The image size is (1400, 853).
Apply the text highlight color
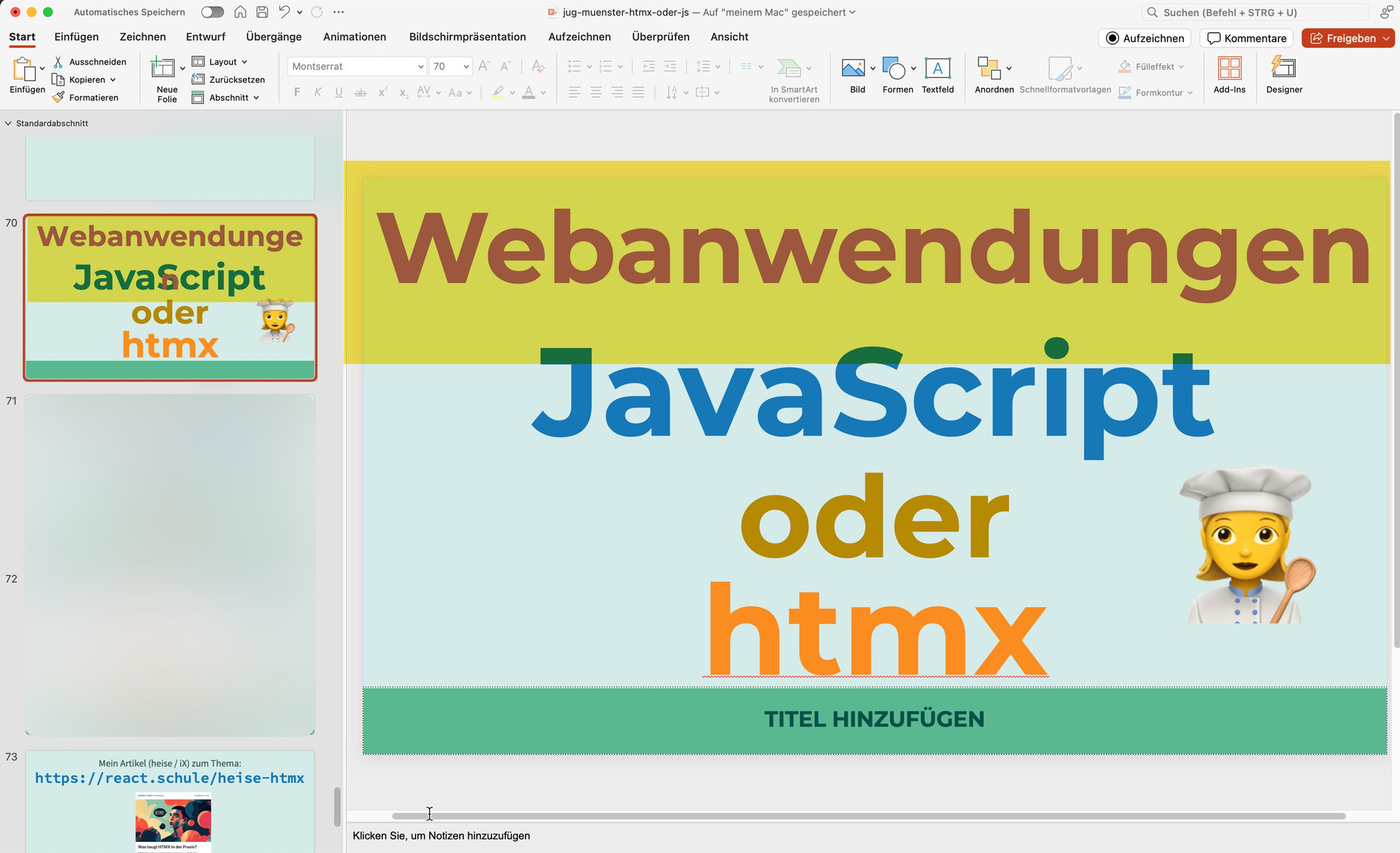(498, 92)
